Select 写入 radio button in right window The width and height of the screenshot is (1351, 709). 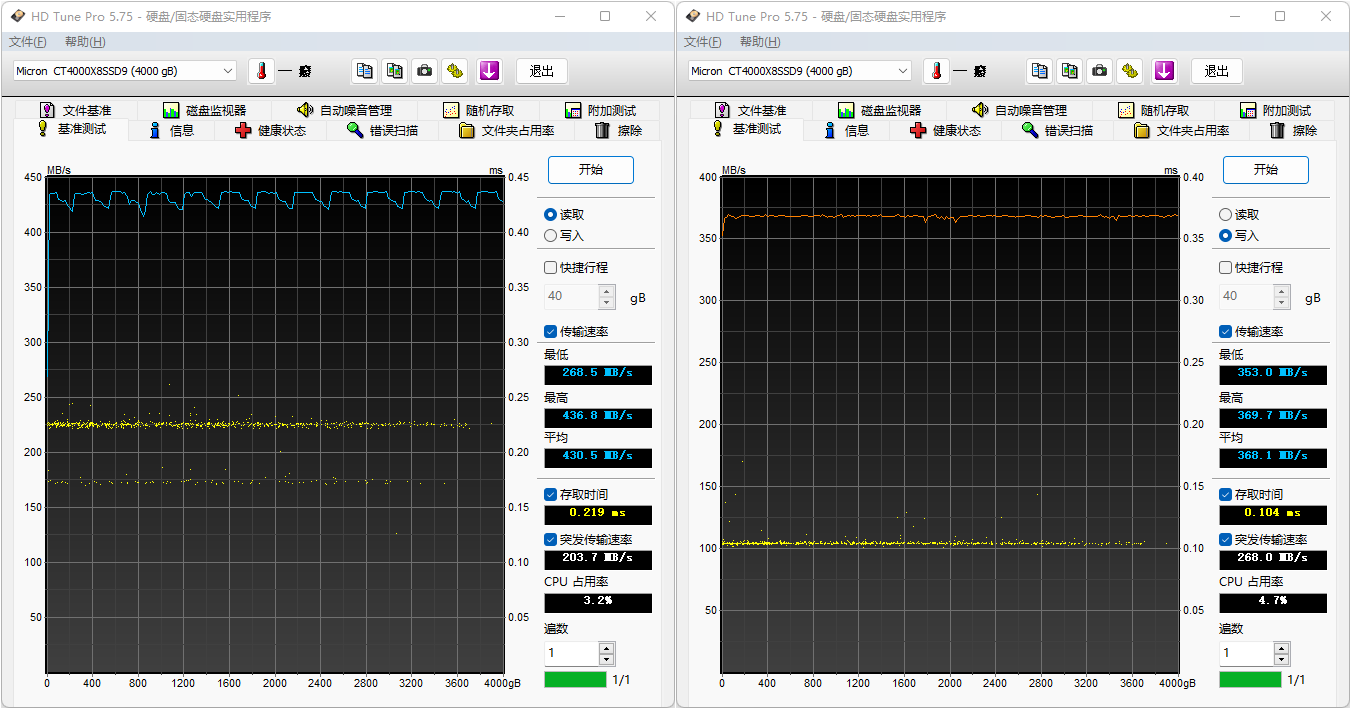pyautogui.click(x=1225, y=236)
